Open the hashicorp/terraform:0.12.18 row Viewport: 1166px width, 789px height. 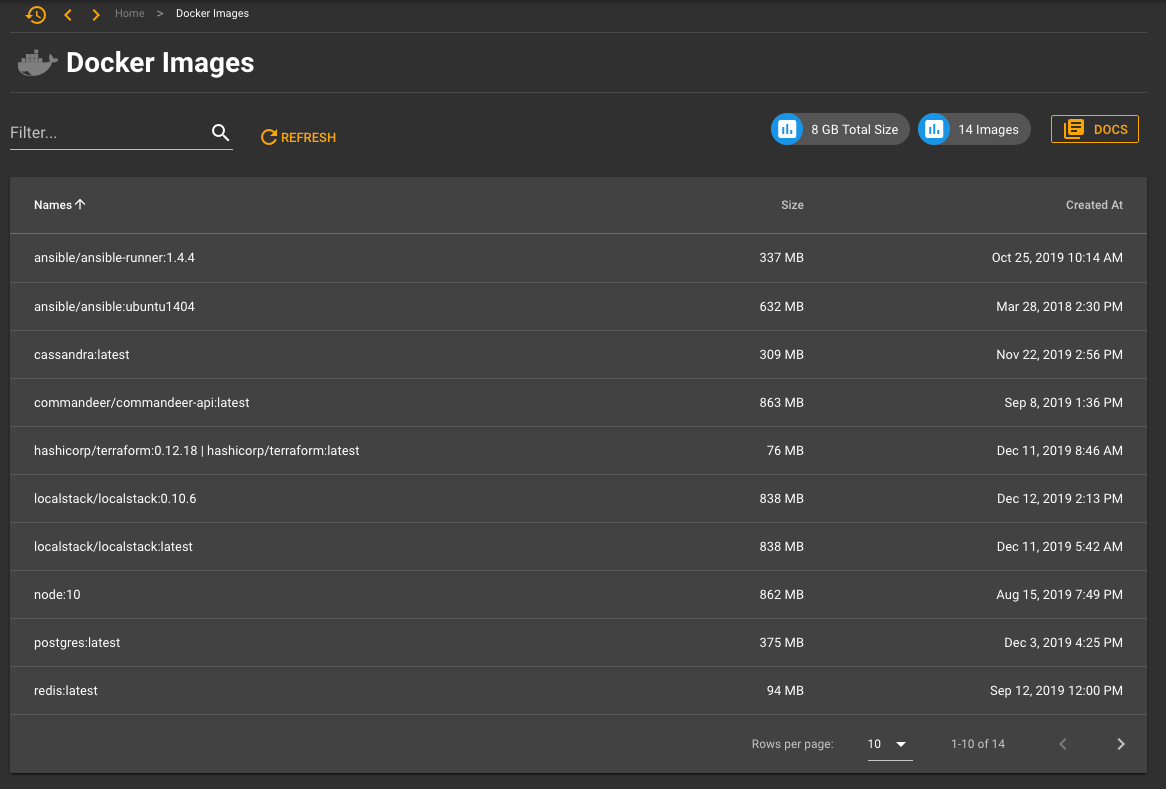point(578,451)
